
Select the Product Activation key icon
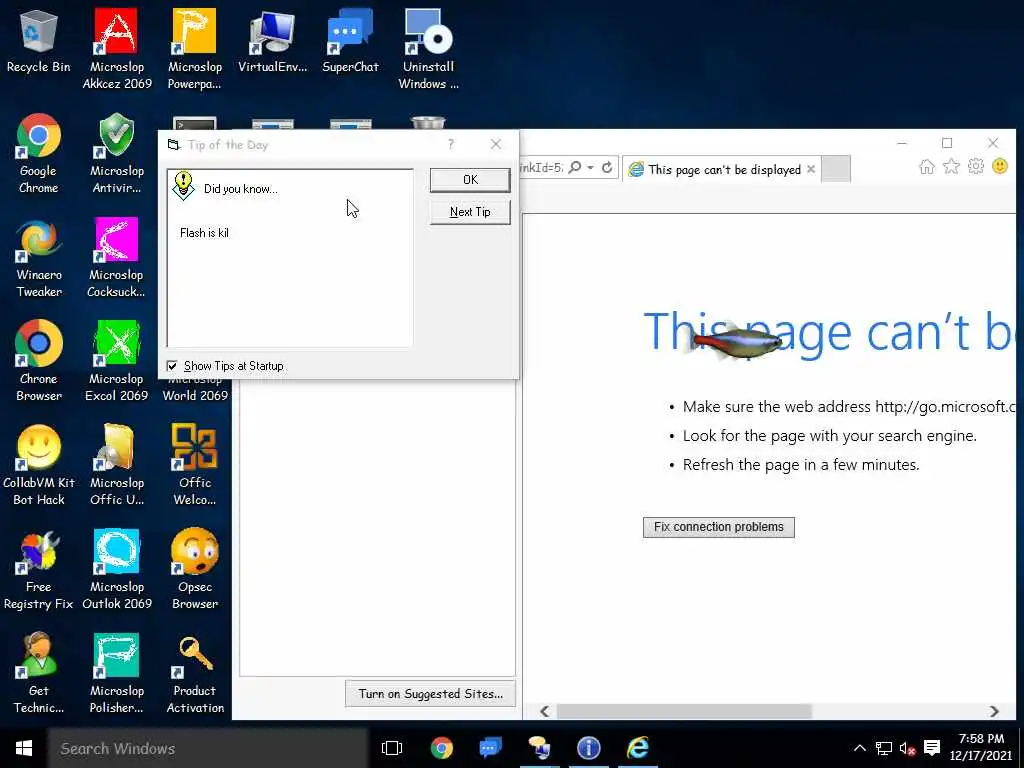(195, 673)
